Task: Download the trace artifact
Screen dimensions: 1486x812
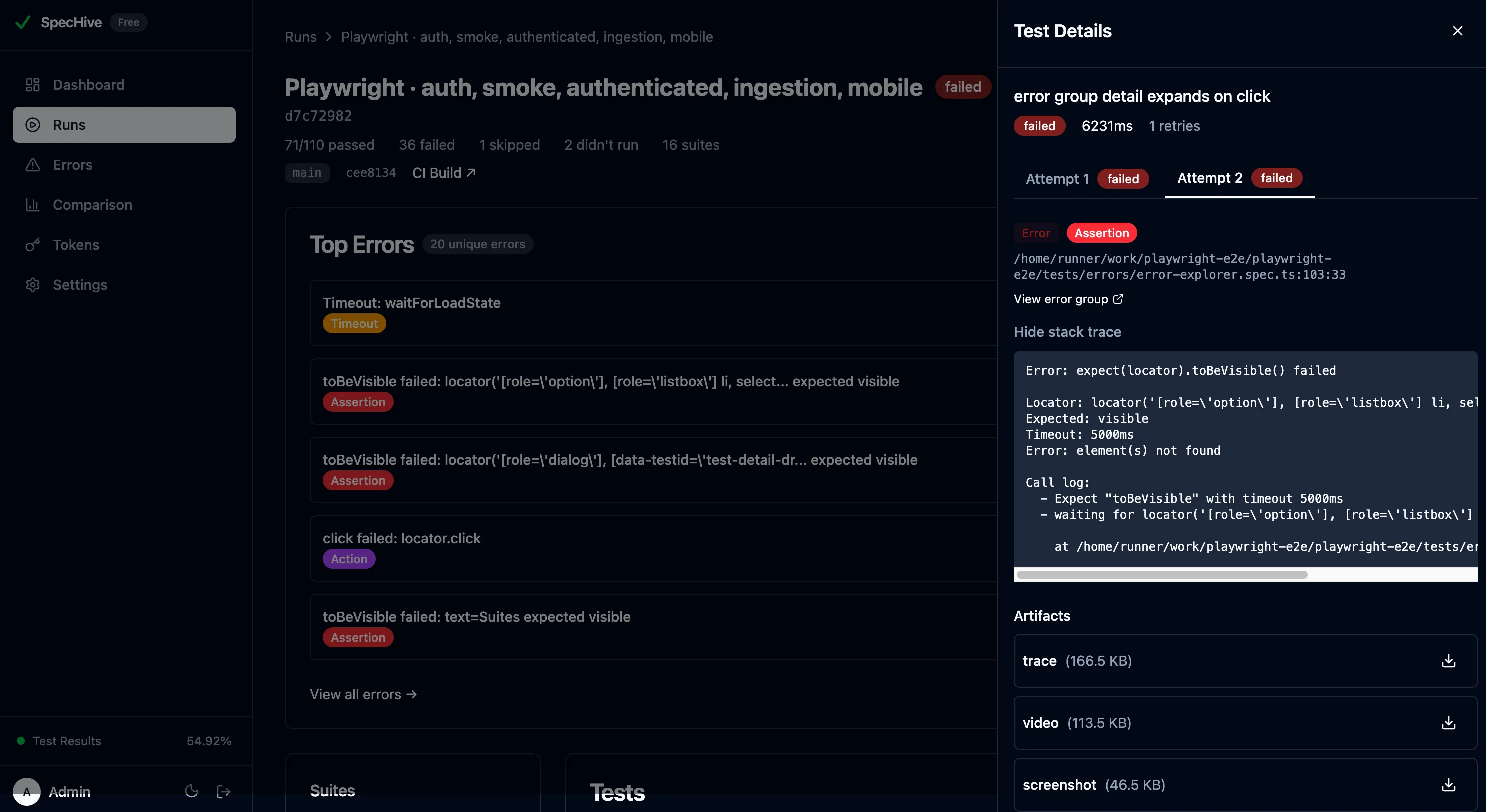Action: pyautogui.click(x=1448, y=661)
